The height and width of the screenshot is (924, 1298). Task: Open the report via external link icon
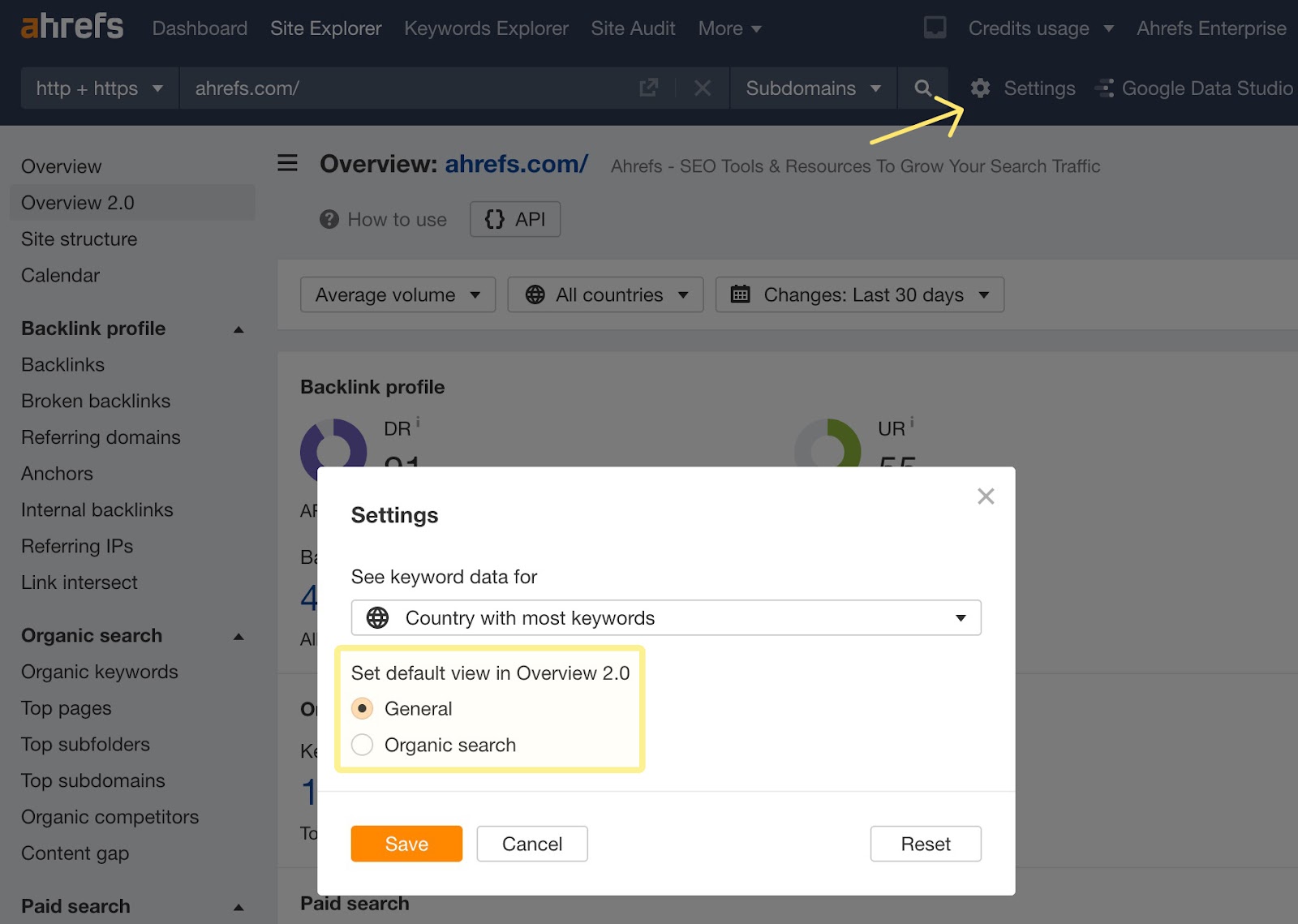pos(647,88)
